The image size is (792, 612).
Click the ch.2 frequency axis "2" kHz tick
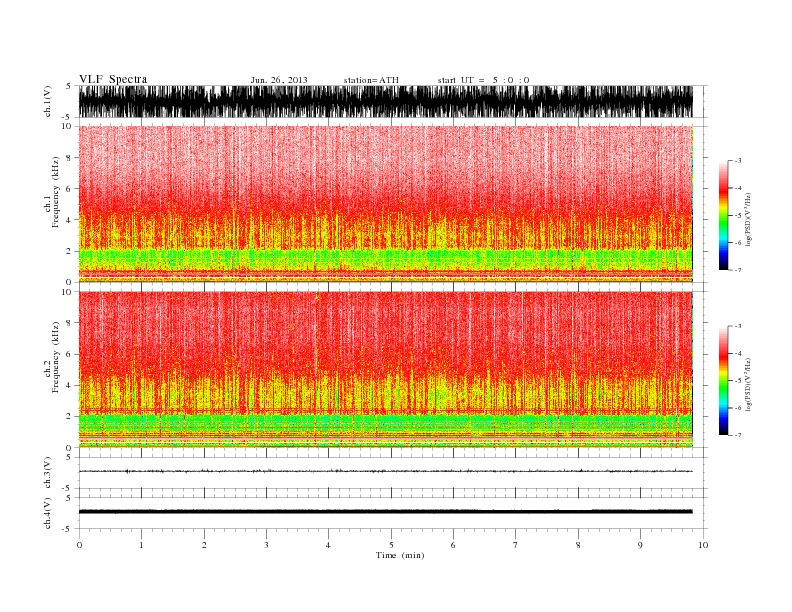pyautogui.click(x=69, y=417)
